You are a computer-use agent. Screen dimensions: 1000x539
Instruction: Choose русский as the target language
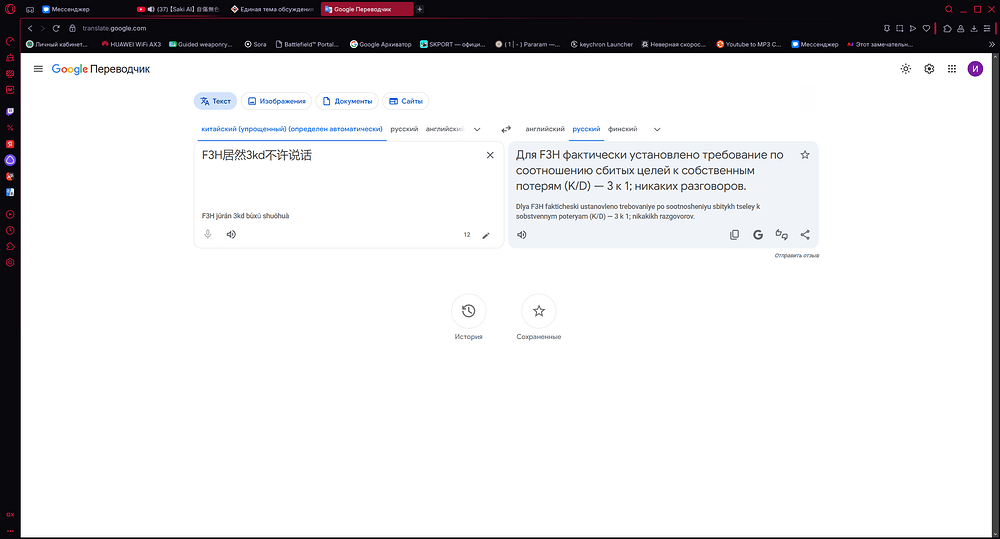pyautogui.click(x=586, y=129)
